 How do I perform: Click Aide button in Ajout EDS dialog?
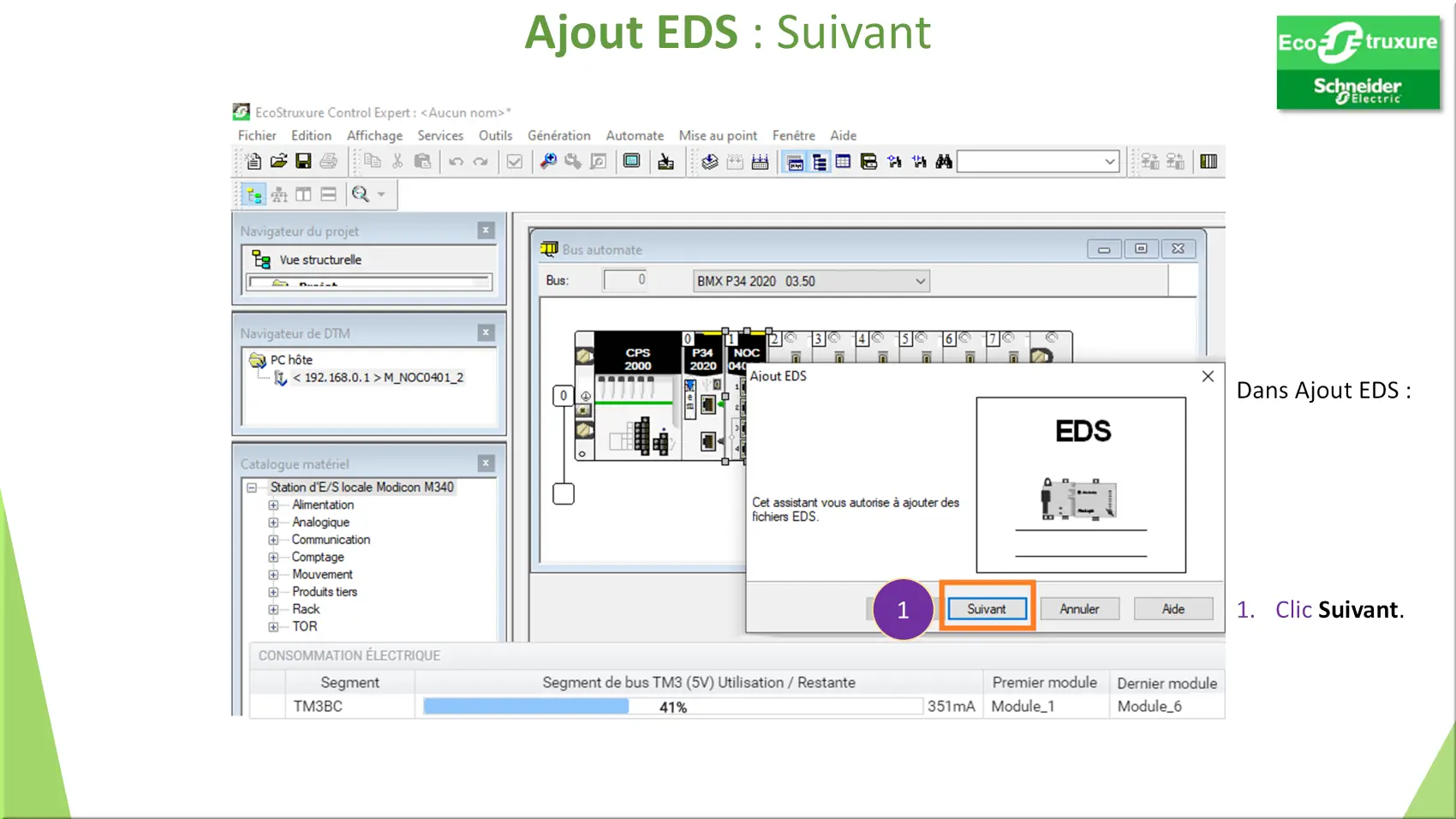(x=1173, y=608)
